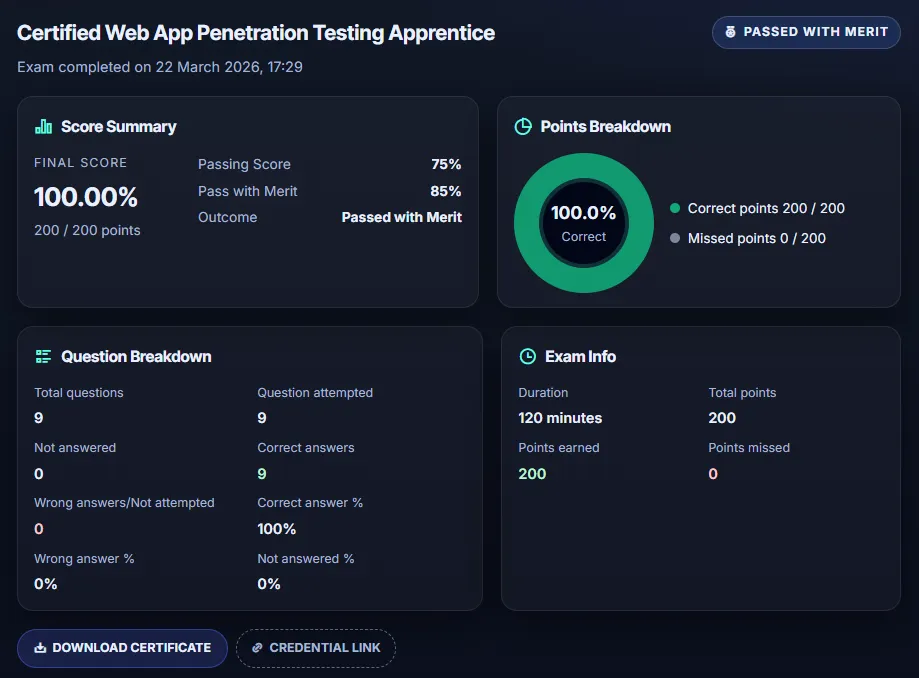
Task: Click the Passed with Merit badge
Action: (x=806, y=32)
